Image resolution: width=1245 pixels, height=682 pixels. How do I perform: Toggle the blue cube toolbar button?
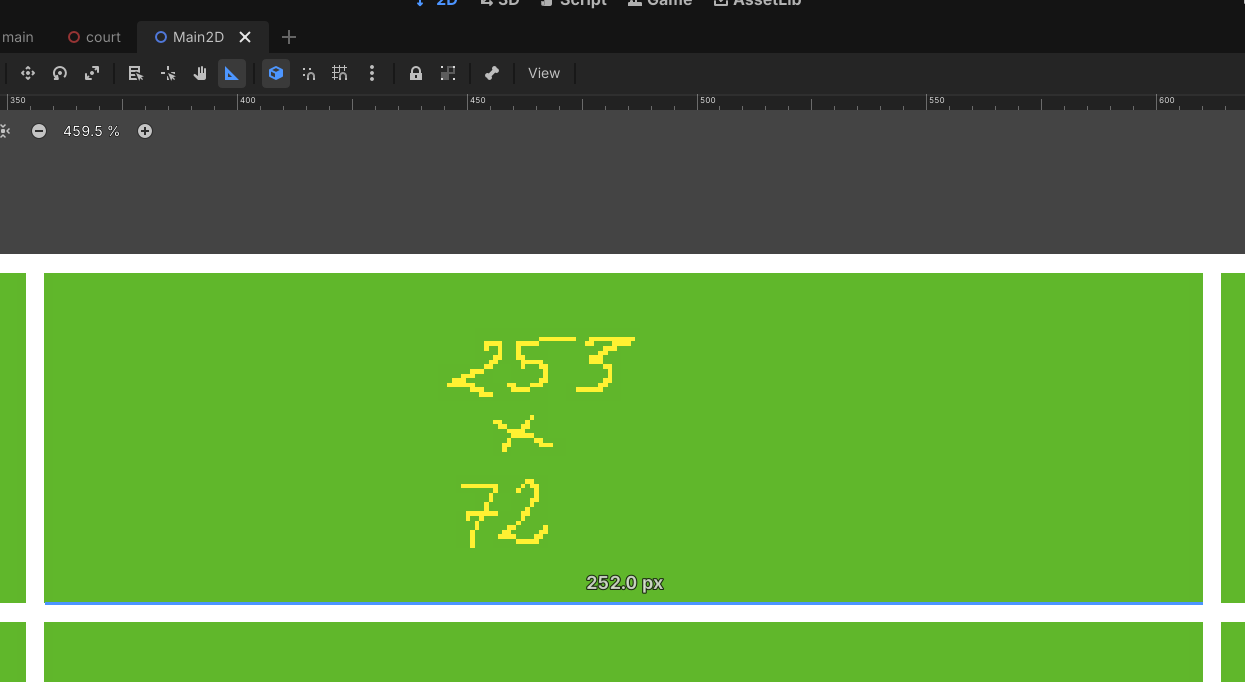(x=276, y=73)
